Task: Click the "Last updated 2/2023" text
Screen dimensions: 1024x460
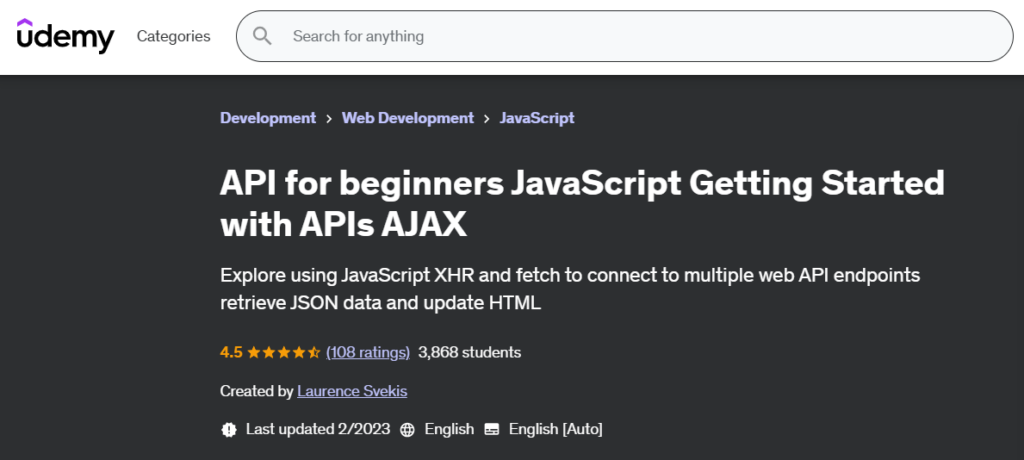Action: point(318,429)
